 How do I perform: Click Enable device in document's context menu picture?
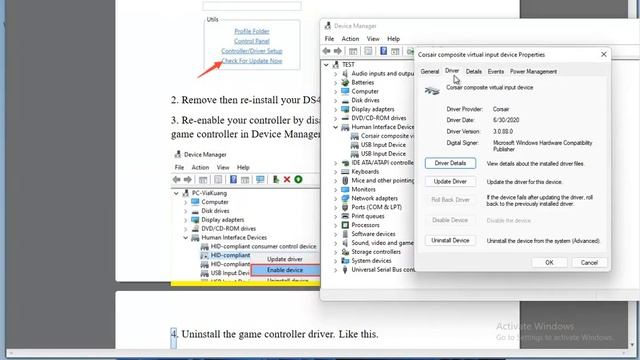click(x=285, y=270)
